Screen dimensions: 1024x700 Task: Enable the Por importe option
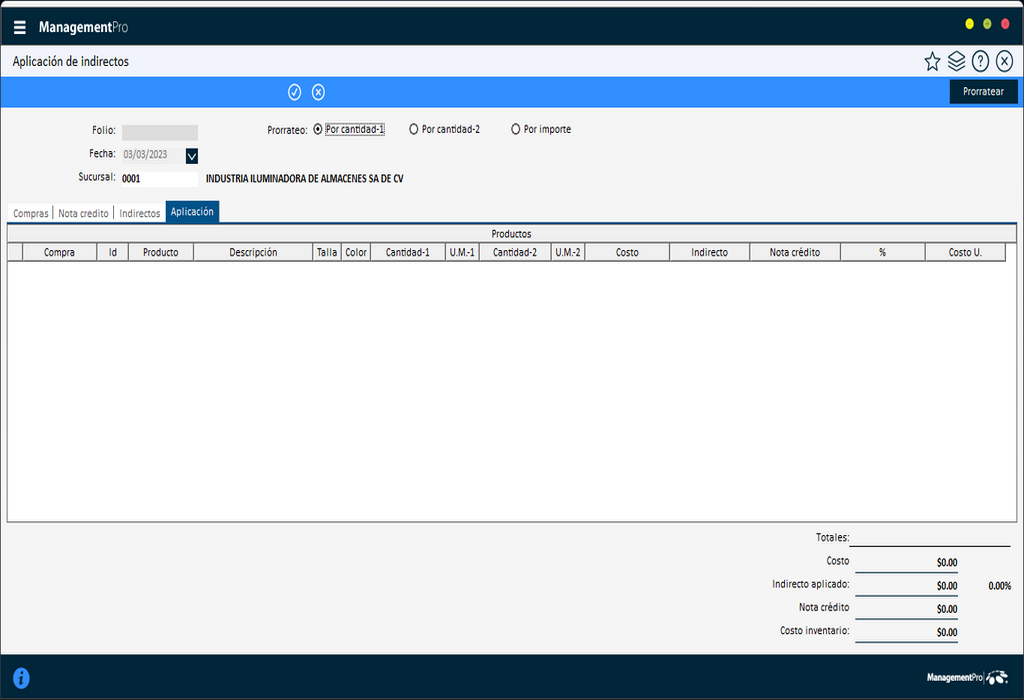pyautogui.click(x=515, y=128)
